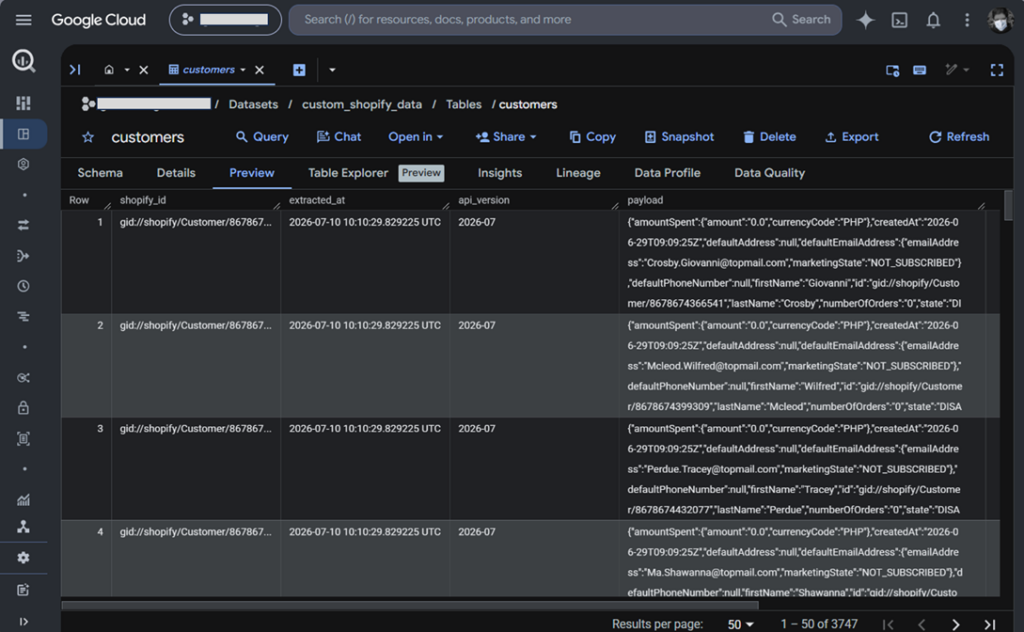The height and width of the screenshot is (632, 1024).
Task: Expand the Share dropdown
Action: pyautogui.click(x=506, y=136)
